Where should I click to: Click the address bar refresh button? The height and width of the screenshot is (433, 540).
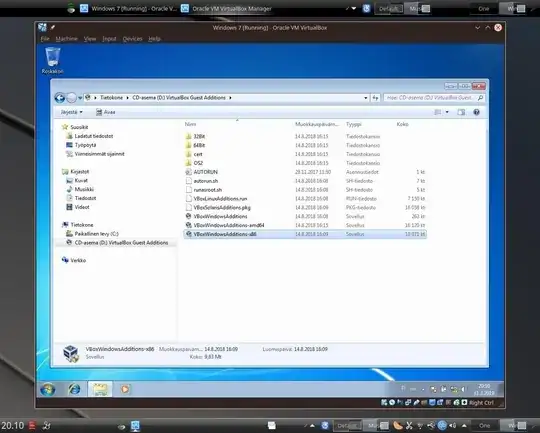(x=375, y=98)
